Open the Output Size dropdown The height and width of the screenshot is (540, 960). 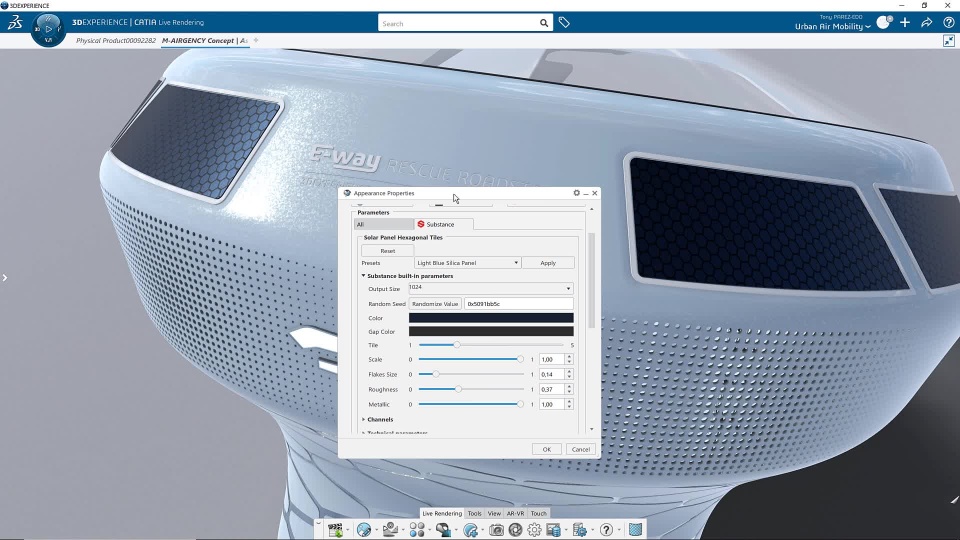(x=491, y=288)
